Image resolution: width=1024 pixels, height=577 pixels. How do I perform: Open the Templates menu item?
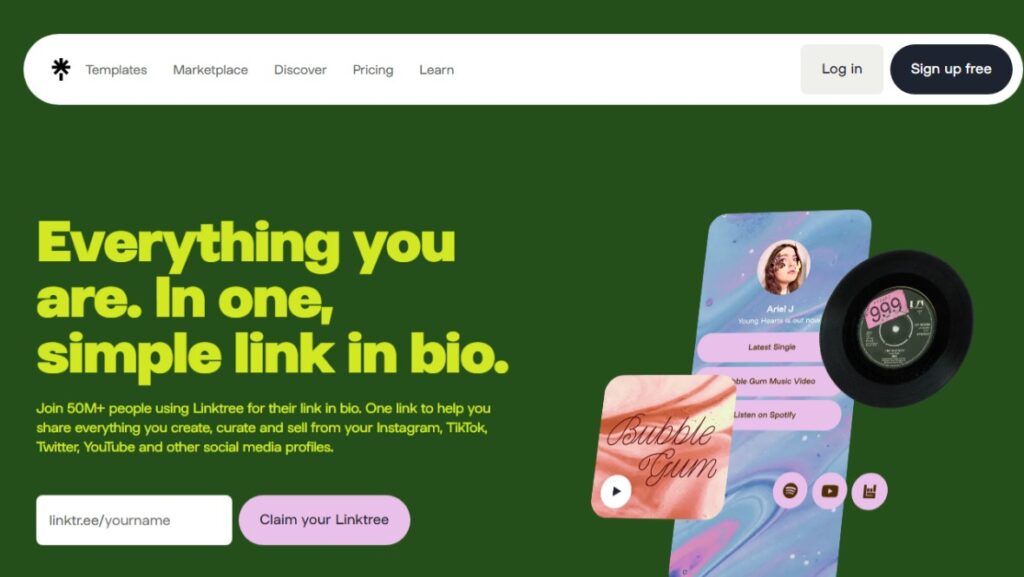tap(116, 70)
